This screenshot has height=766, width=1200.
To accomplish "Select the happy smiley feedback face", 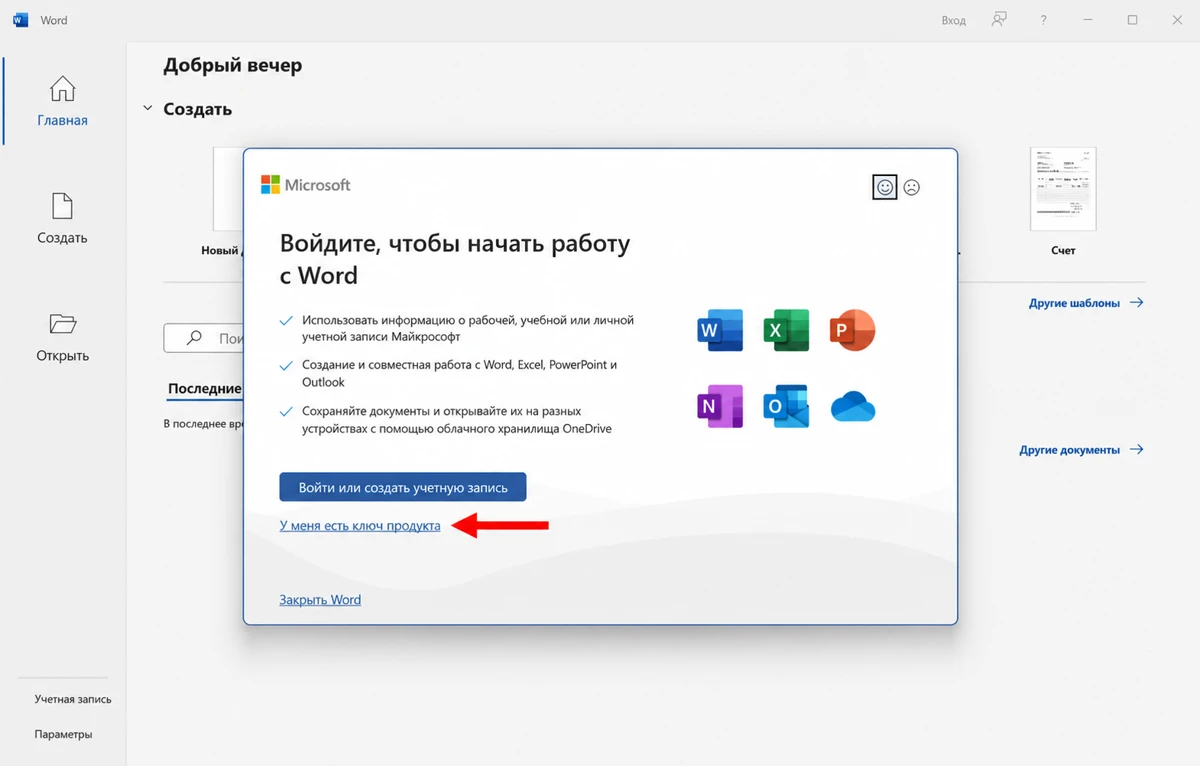I will (x=884, y=187).
